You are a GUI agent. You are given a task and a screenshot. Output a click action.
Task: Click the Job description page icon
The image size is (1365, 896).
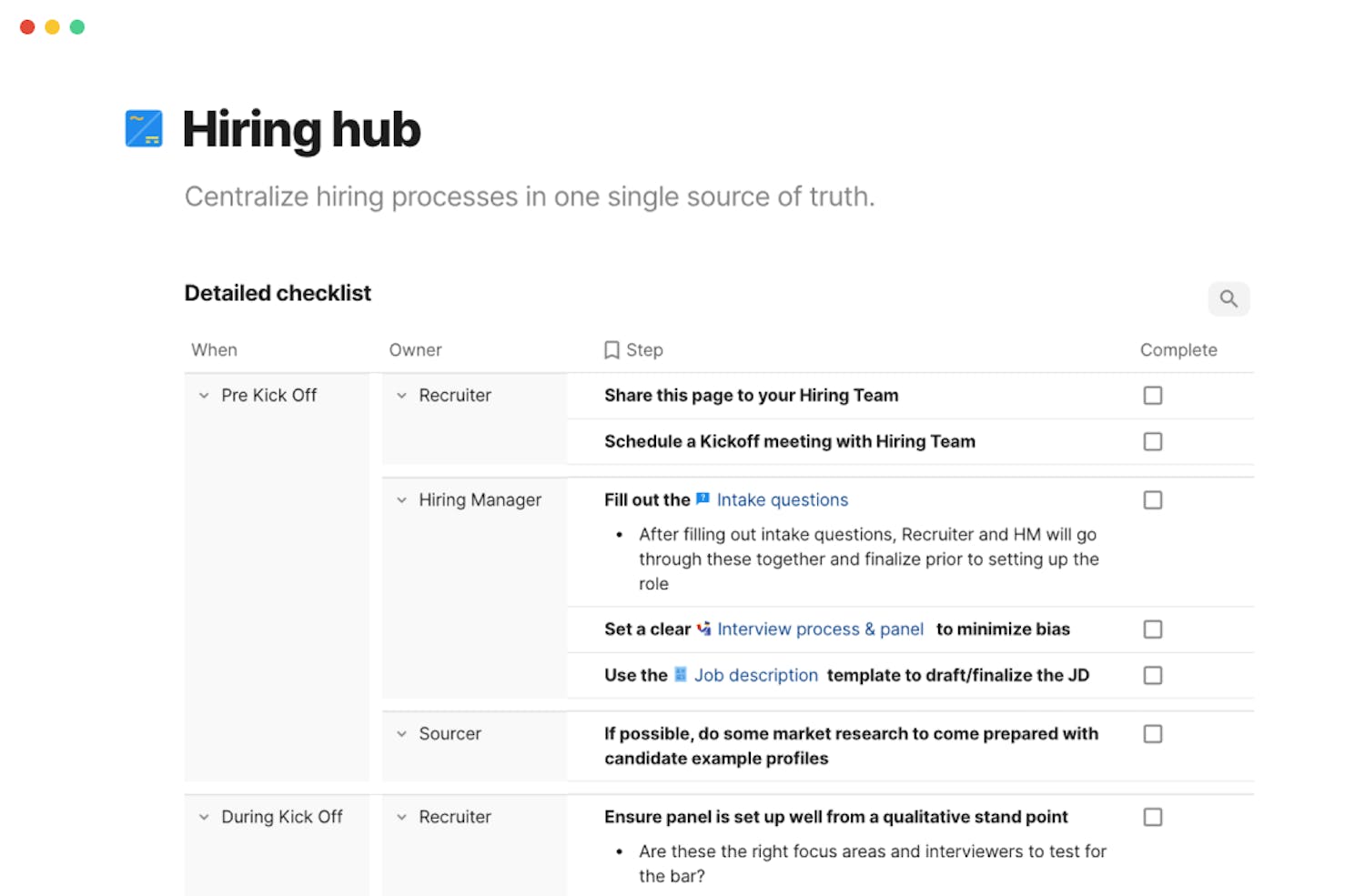coord(680,675)
